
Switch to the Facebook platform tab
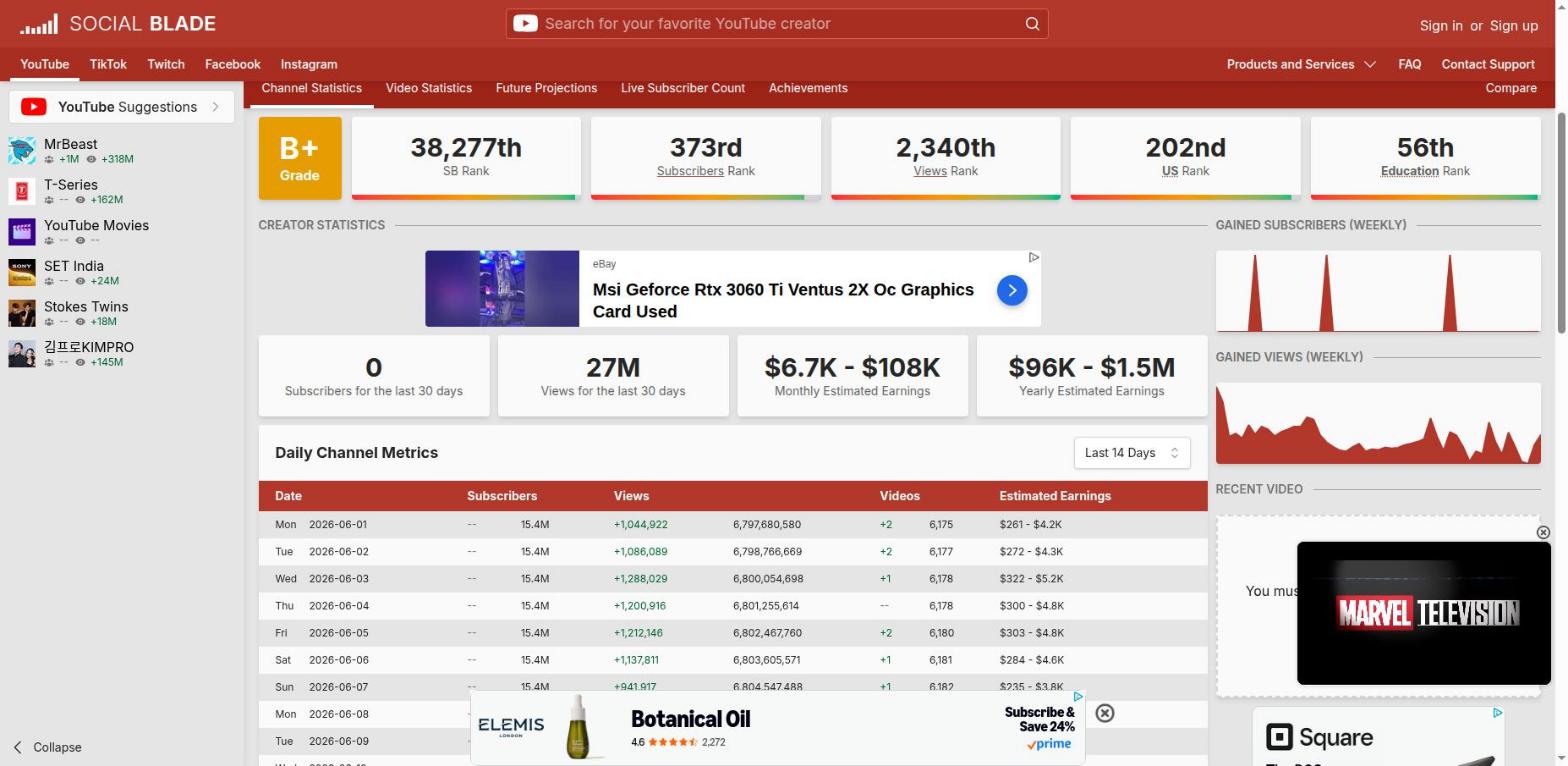[232, 64]
